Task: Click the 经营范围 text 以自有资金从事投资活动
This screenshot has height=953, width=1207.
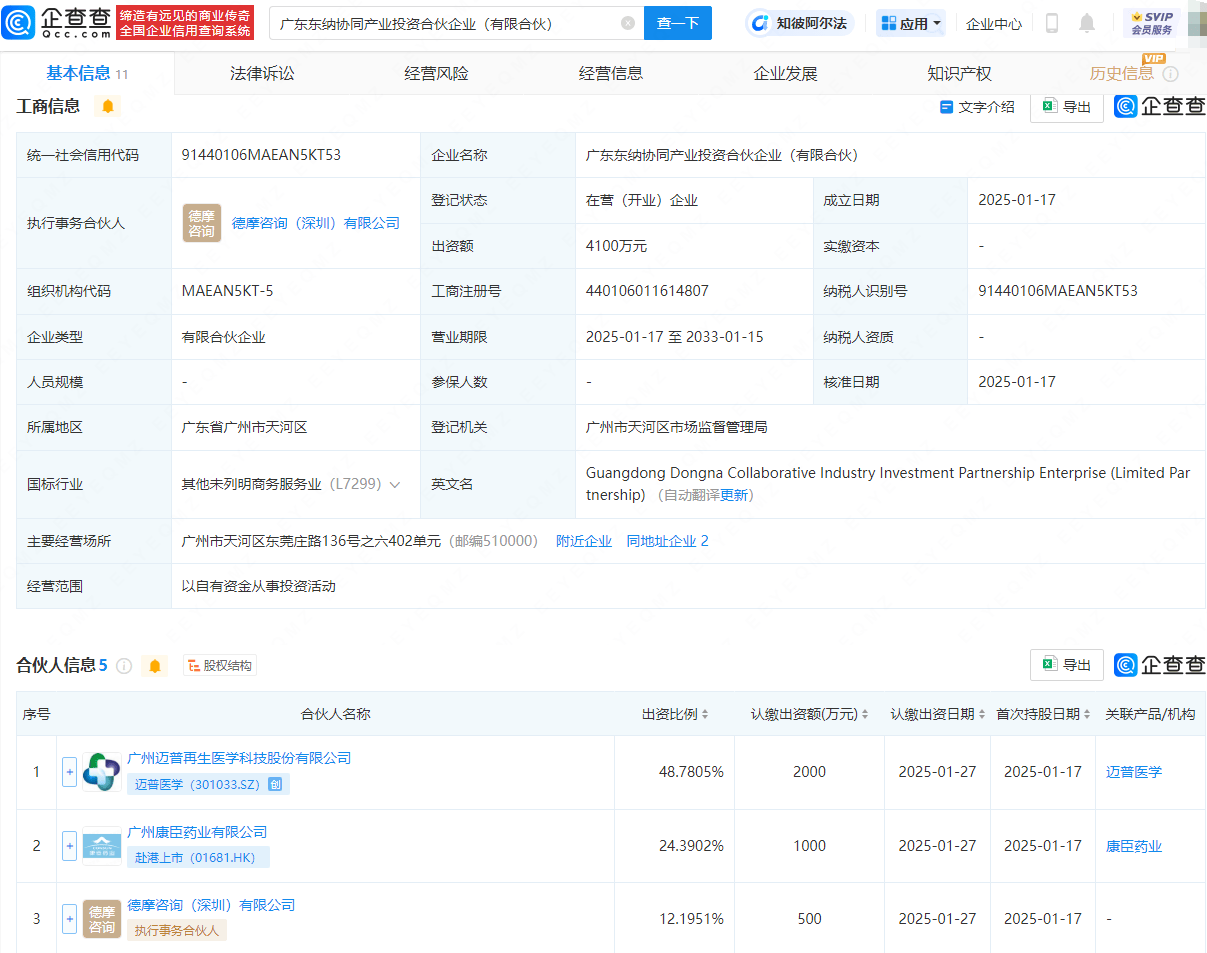Action: (259, 586)
